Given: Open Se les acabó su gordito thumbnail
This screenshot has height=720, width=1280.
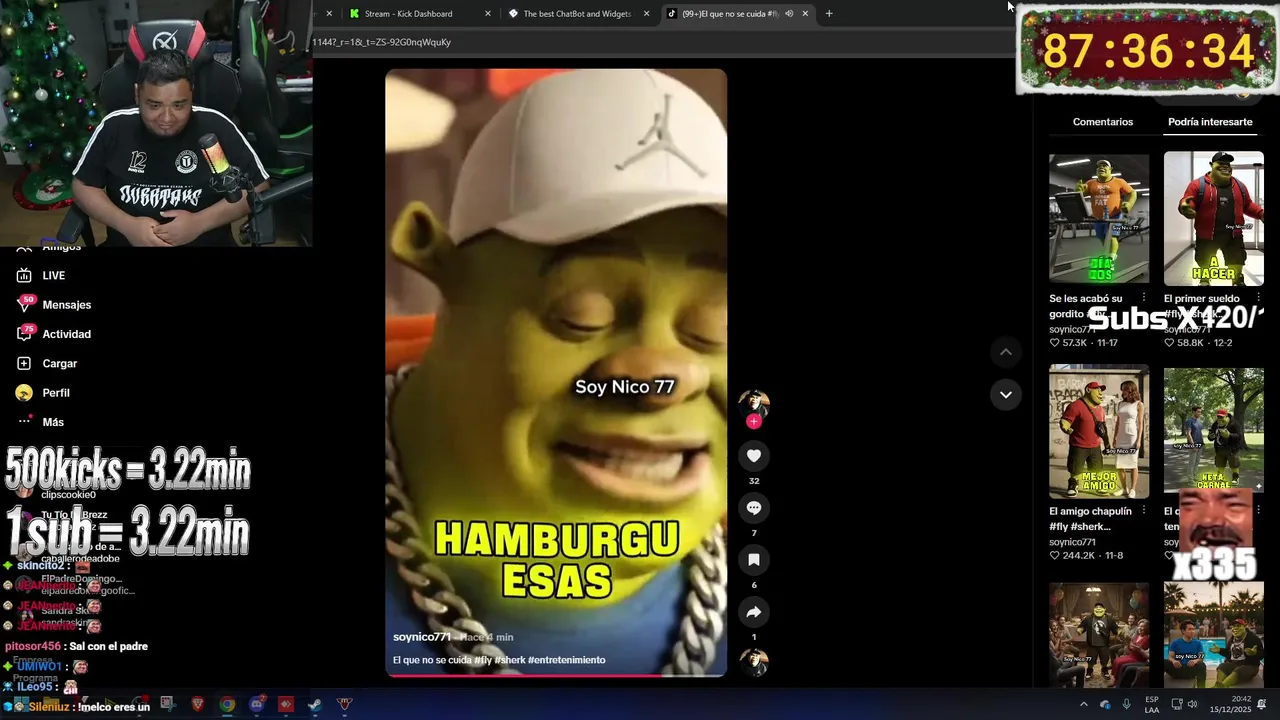Looking at the screenshot, I should tap(1099, 218).
